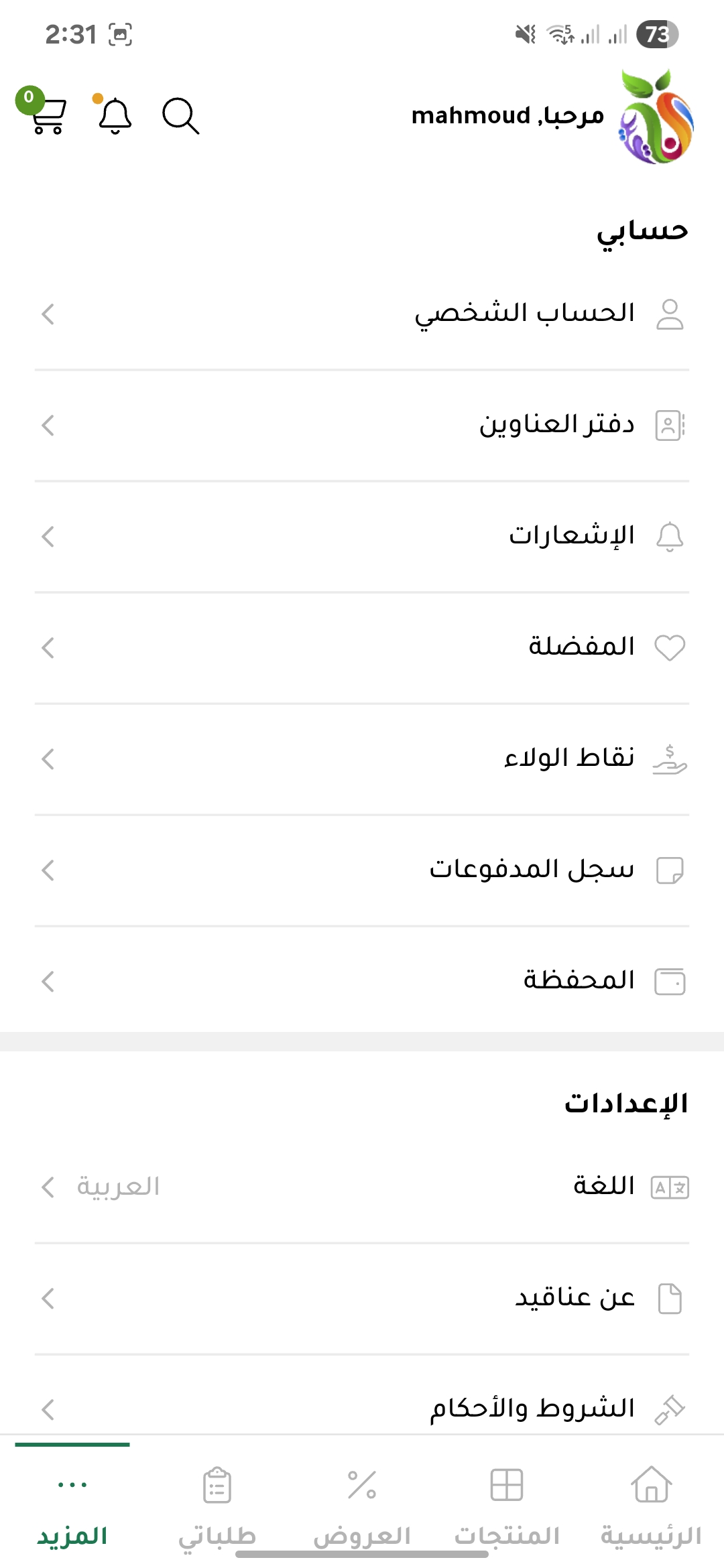Tap the language translate icon

pos(670,1187)
